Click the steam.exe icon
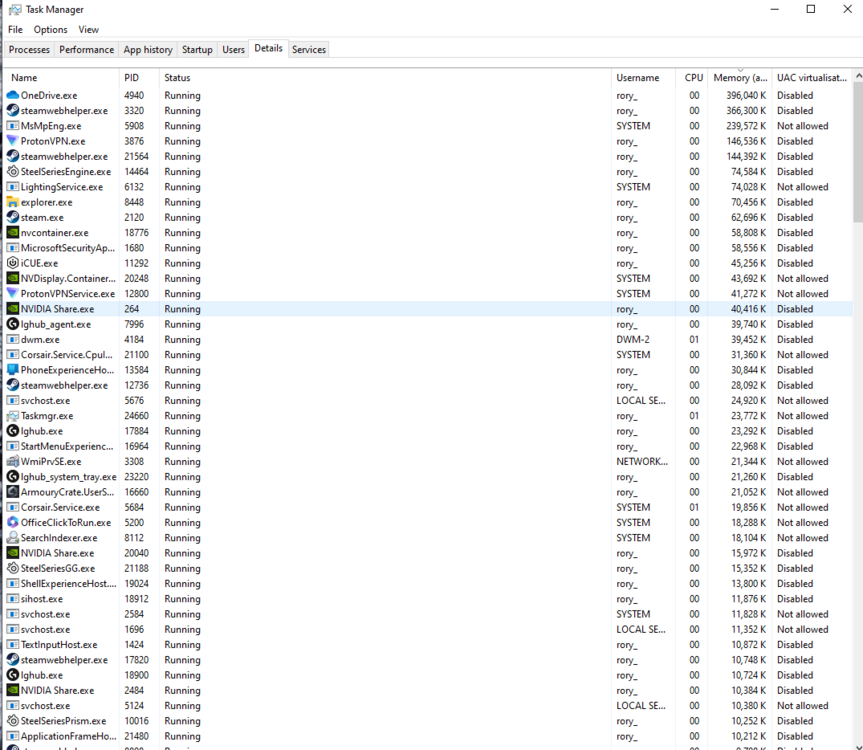863x750 pixels. [13, 217]
